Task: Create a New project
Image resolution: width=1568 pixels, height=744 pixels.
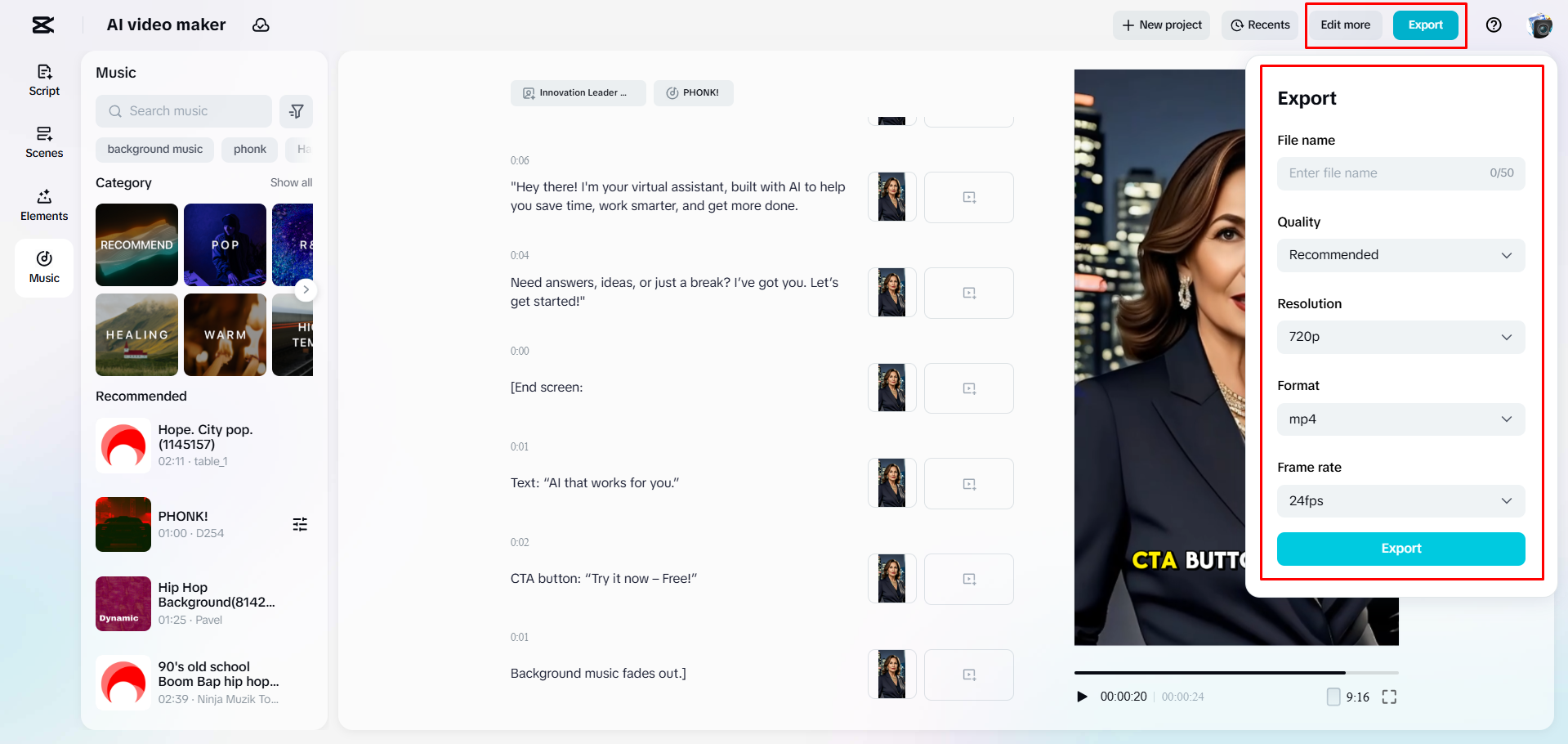Action: coord(1161,25)
